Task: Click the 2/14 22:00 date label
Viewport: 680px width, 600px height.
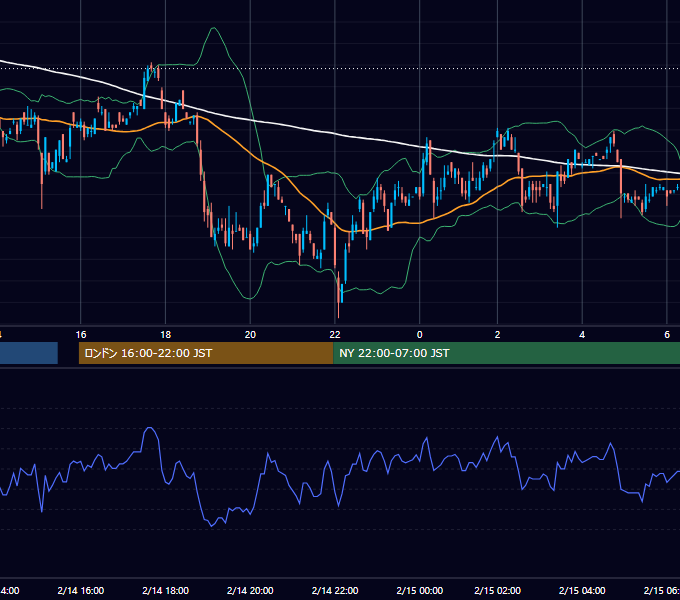Action: (335, 590)
